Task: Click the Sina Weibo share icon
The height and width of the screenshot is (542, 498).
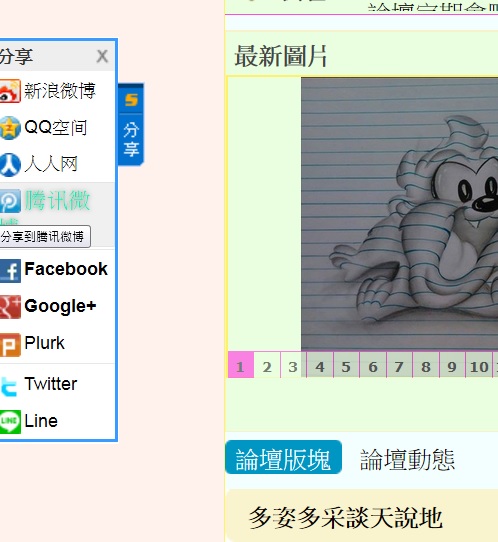Action: [x=10, y=91]
